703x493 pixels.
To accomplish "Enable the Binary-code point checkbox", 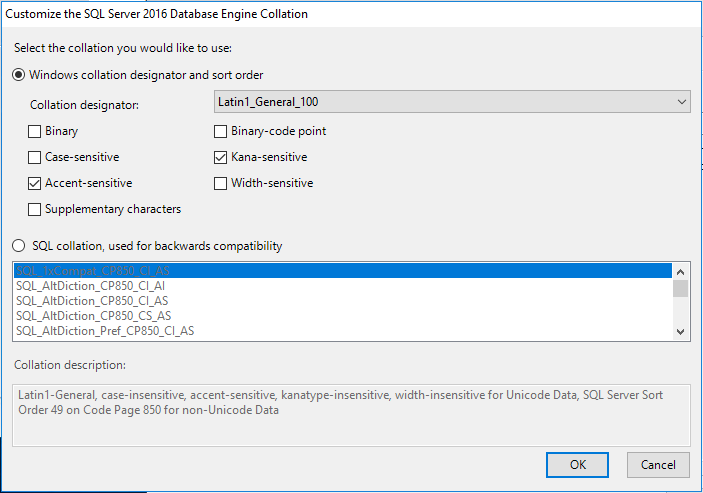I will click(x=220, y=131).
